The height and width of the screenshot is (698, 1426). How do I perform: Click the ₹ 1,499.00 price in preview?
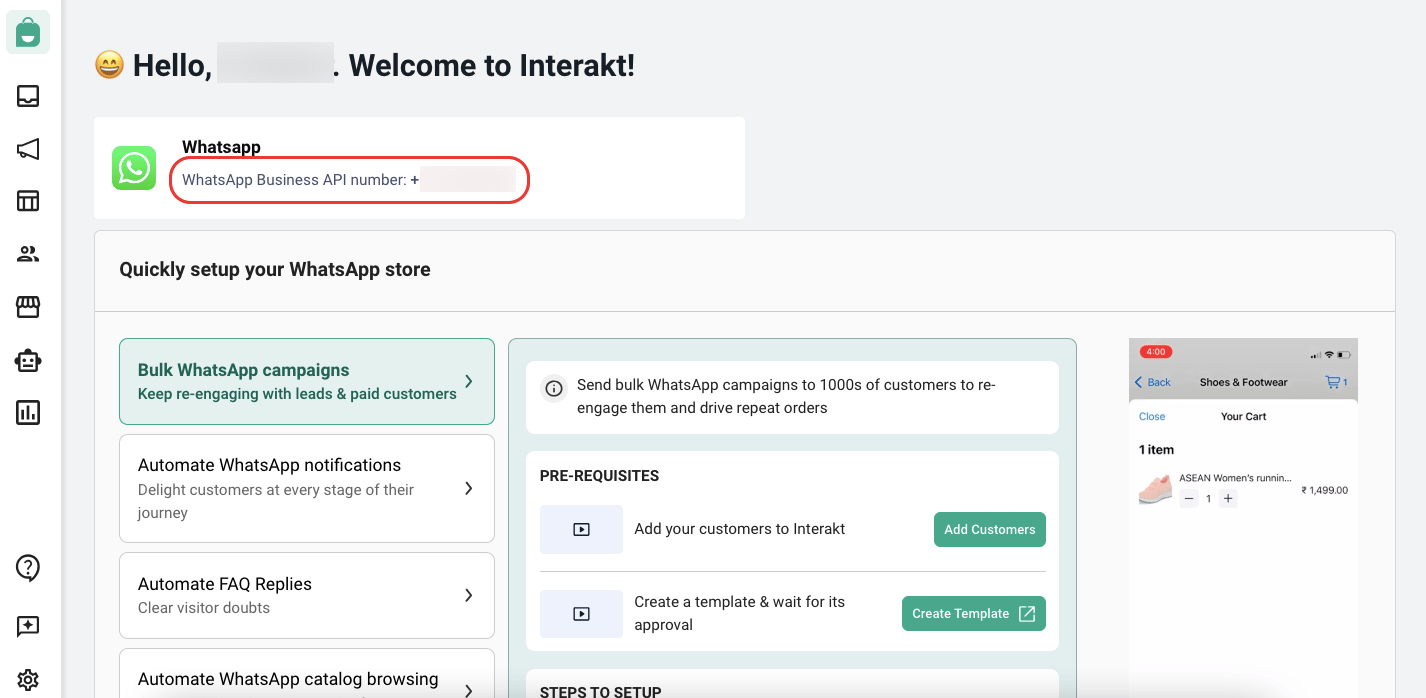coord(1325,490)
